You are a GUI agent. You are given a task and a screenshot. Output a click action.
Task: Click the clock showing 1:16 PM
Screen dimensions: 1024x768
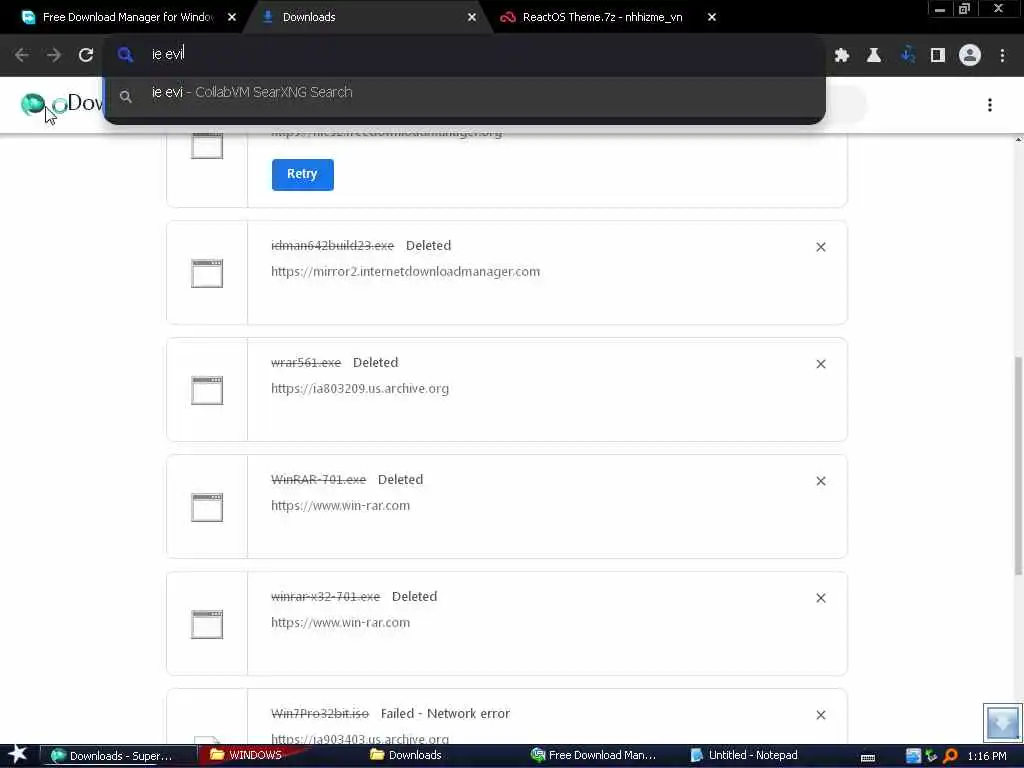tap(987, 756)
